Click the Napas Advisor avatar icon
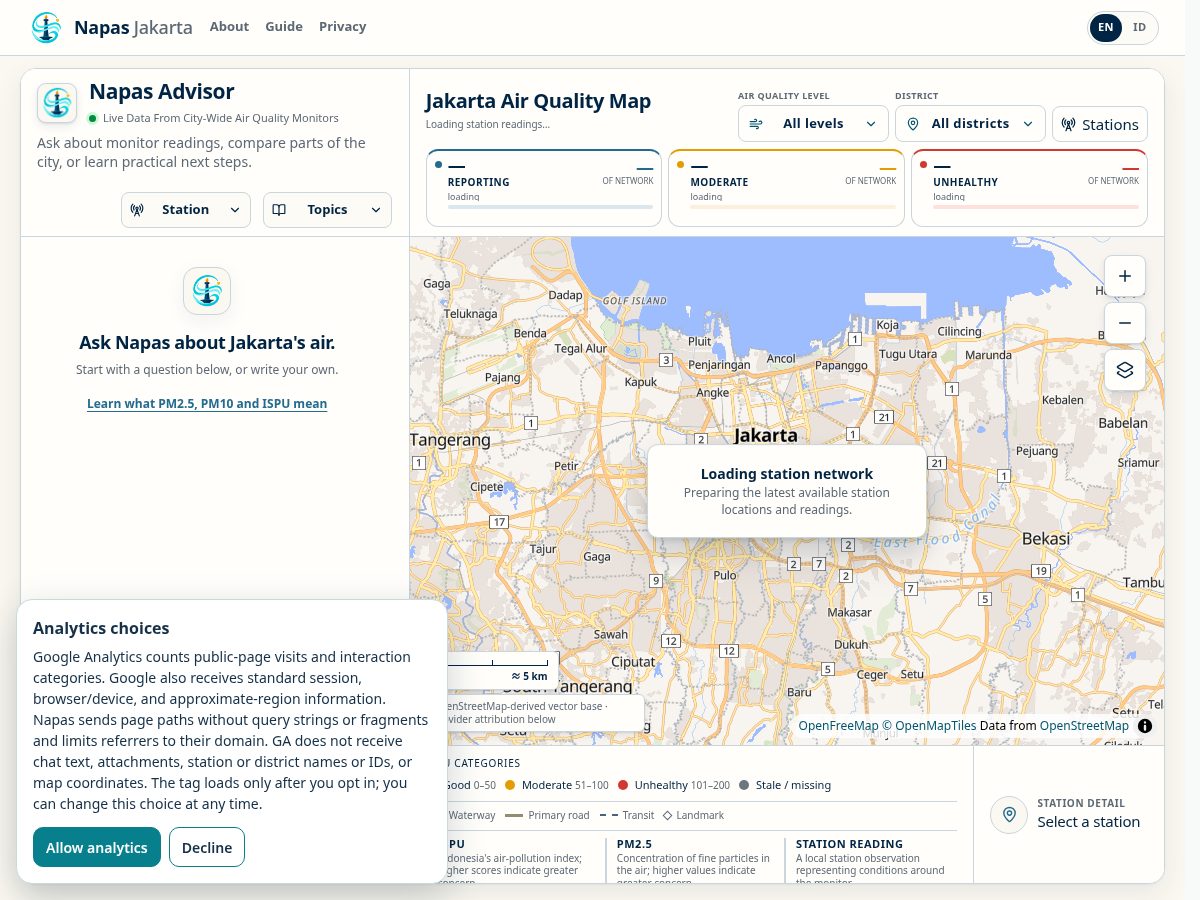The height and width of the screenshot is (900, 1200). point(57,103)
